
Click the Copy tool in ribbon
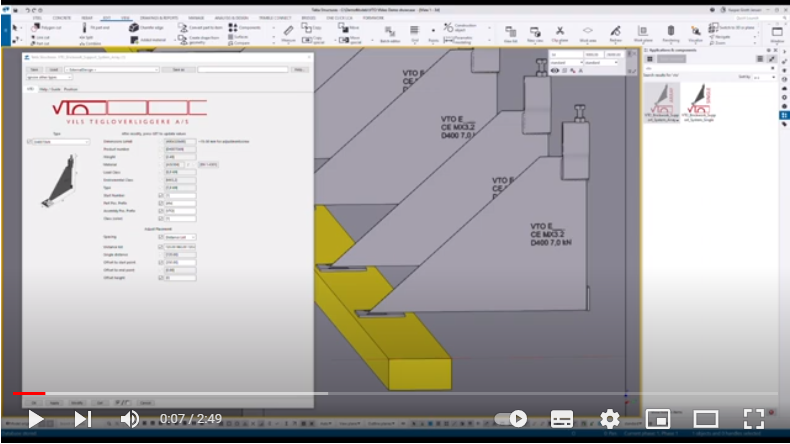click(312, 27)
